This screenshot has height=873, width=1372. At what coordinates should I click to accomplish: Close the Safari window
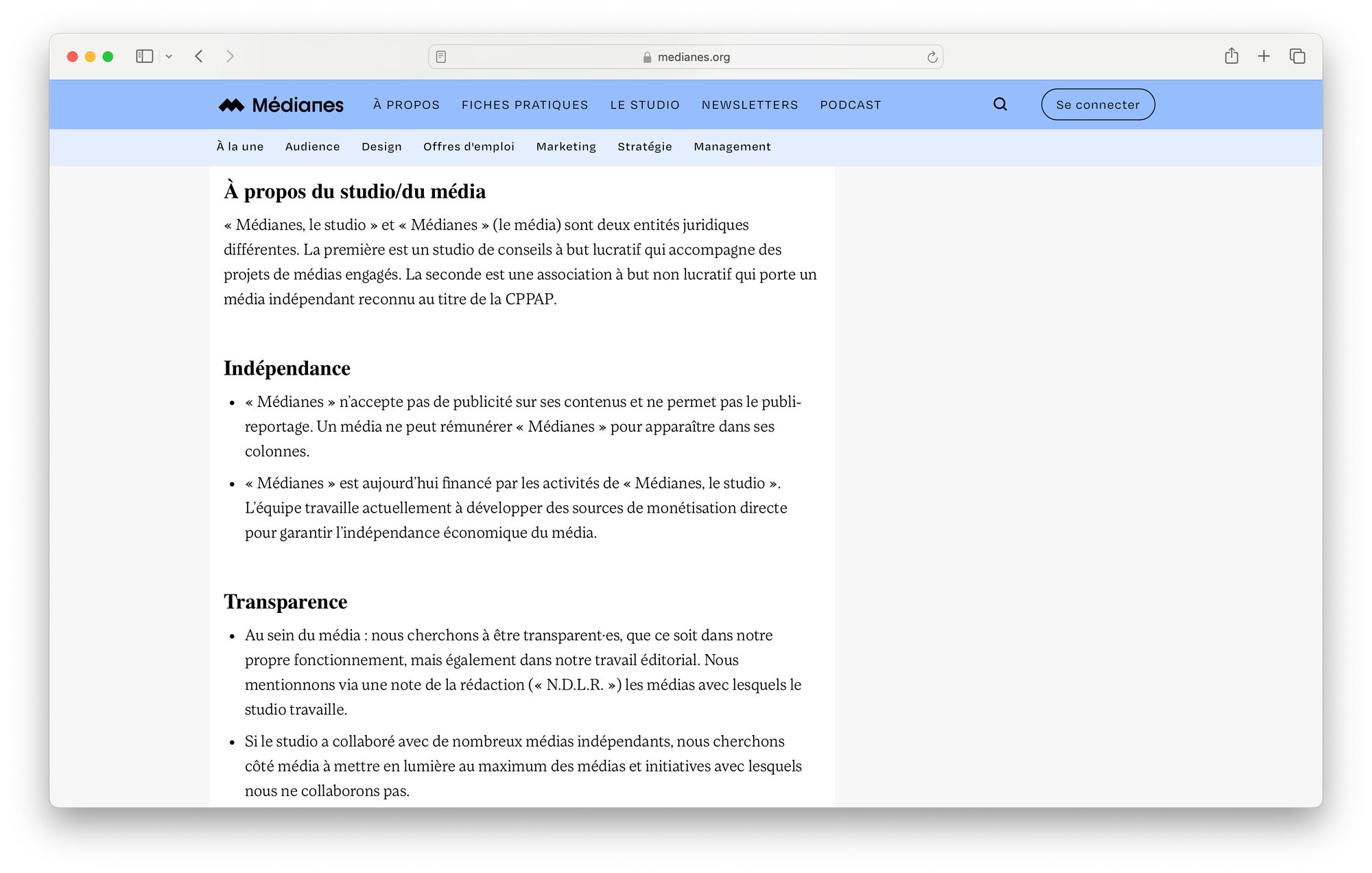[x=72, y=56]
